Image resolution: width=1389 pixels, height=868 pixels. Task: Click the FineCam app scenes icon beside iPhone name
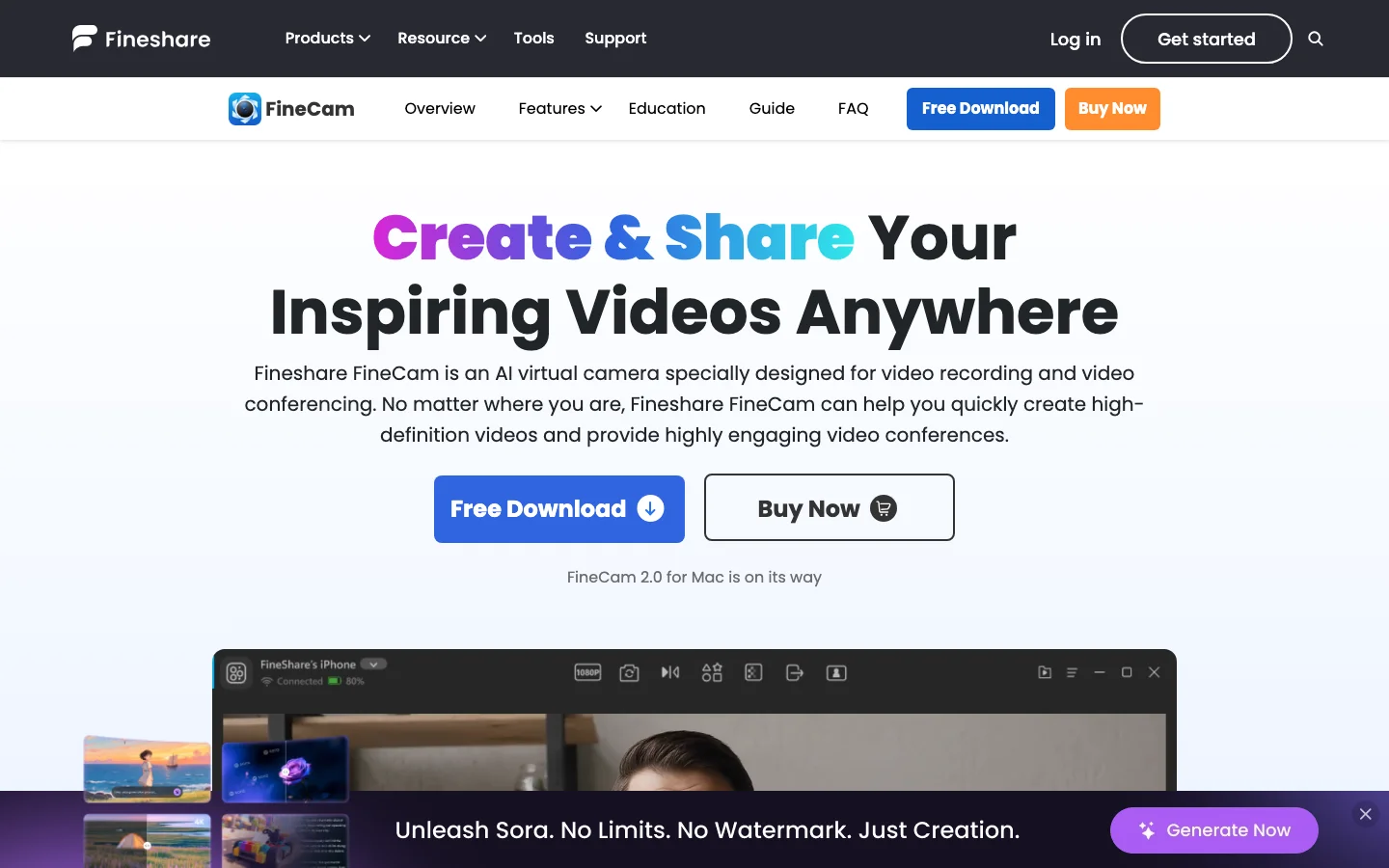click(x=236, y=673)
